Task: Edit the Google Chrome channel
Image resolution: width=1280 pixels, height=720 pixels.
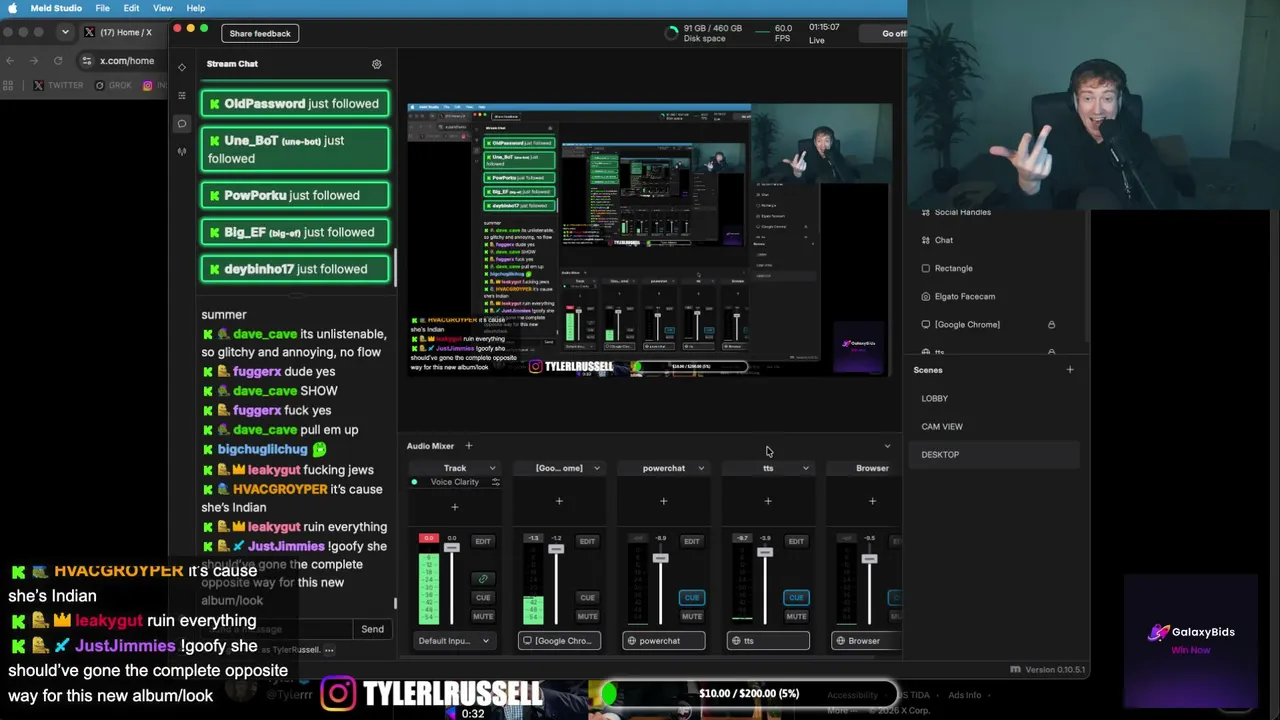Action: pos(587,542)
